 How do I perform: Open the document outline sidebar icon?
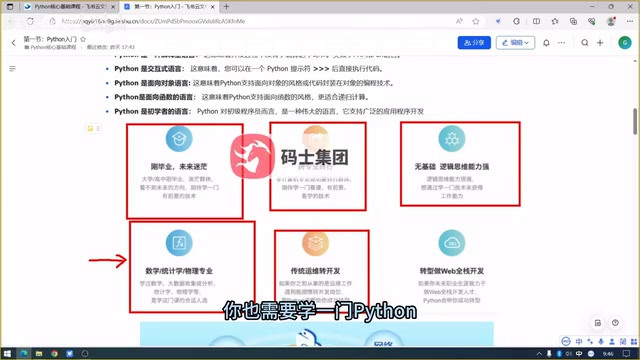12,69
